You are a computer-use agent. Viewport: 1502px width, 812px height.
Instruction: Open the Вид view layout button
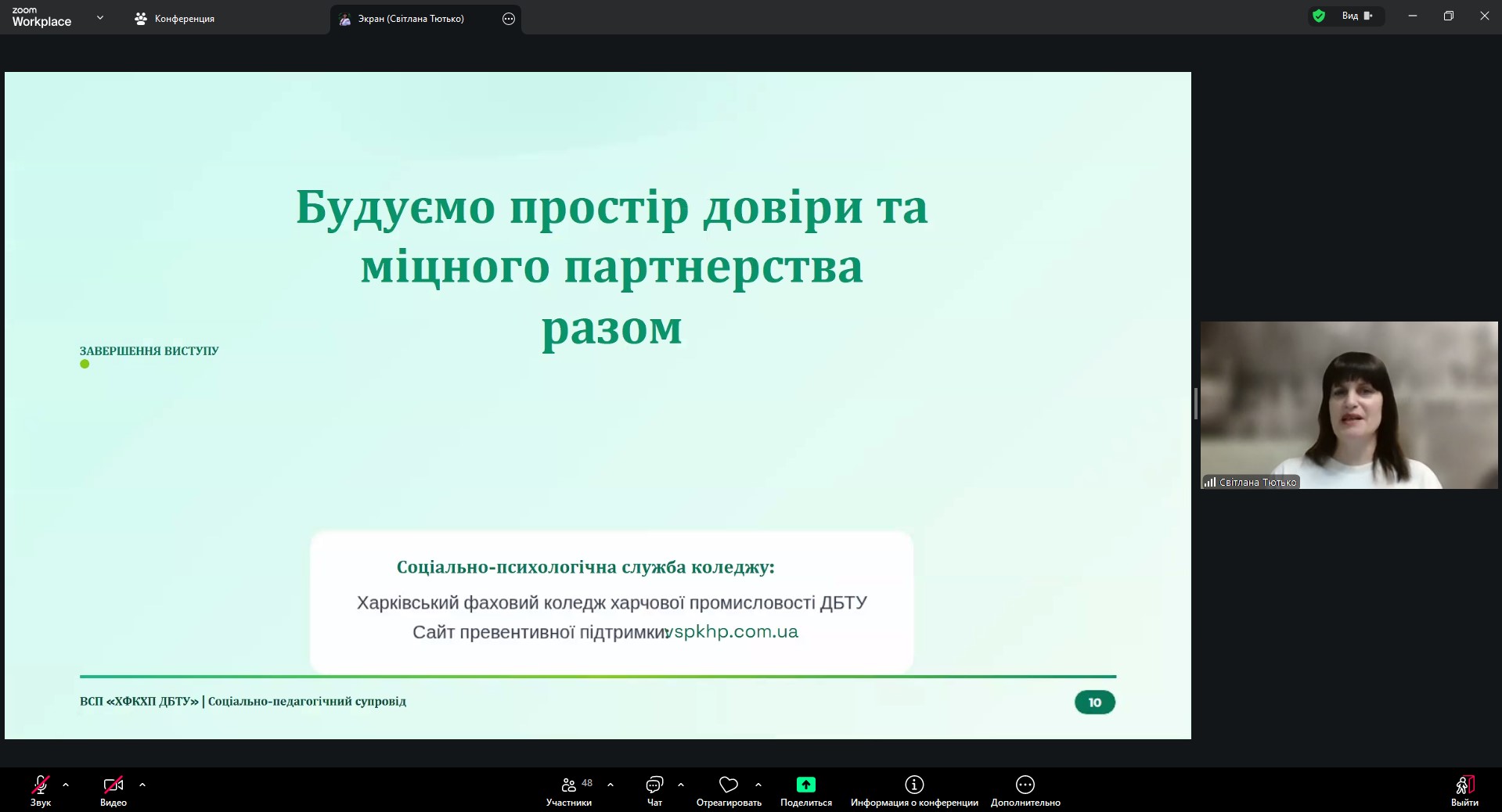pos(1358,16)
